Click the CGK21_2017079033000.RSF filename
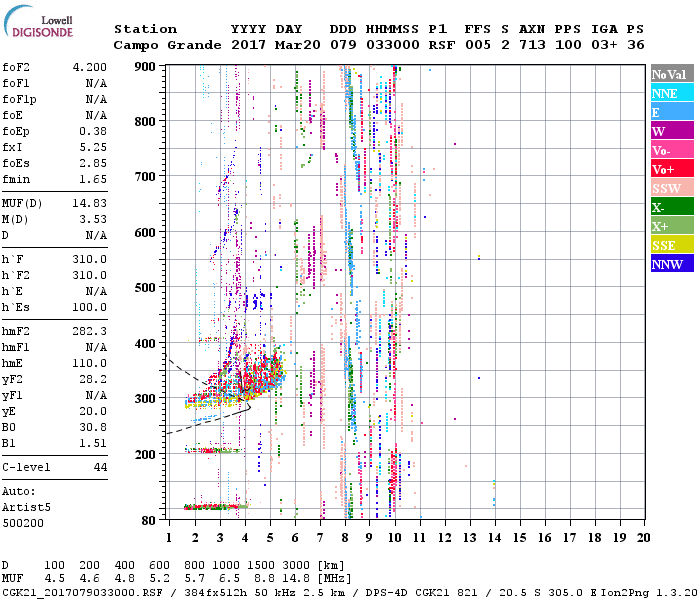700x600 pixels. (82, 593)
